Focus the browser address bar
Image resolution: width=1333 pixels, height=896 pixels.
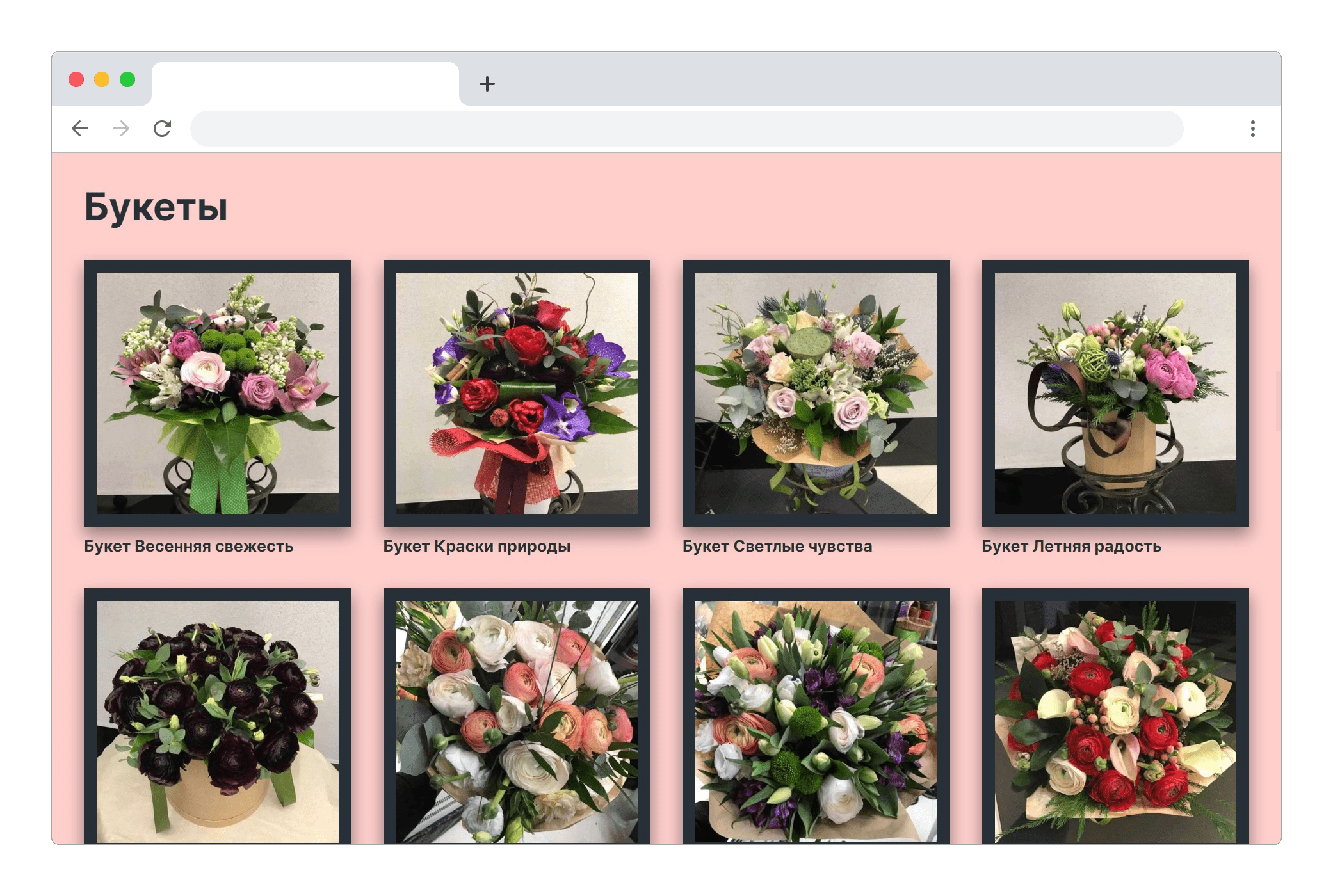pyautogui.click(x=686, y=129)
